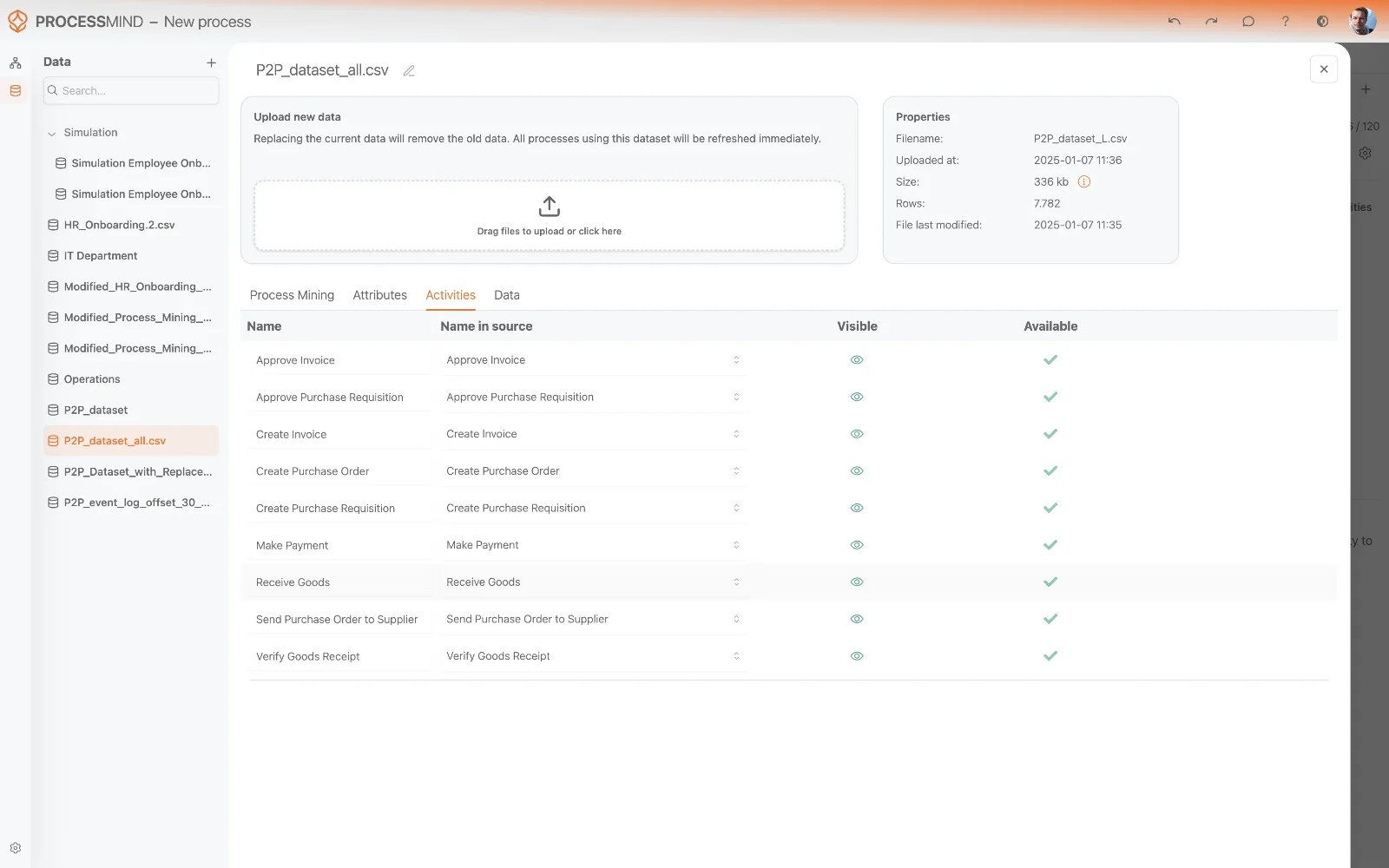Open source dropdown for Approve Invoice
This screenshot has width=1389, height=868.
pos(594,360)
